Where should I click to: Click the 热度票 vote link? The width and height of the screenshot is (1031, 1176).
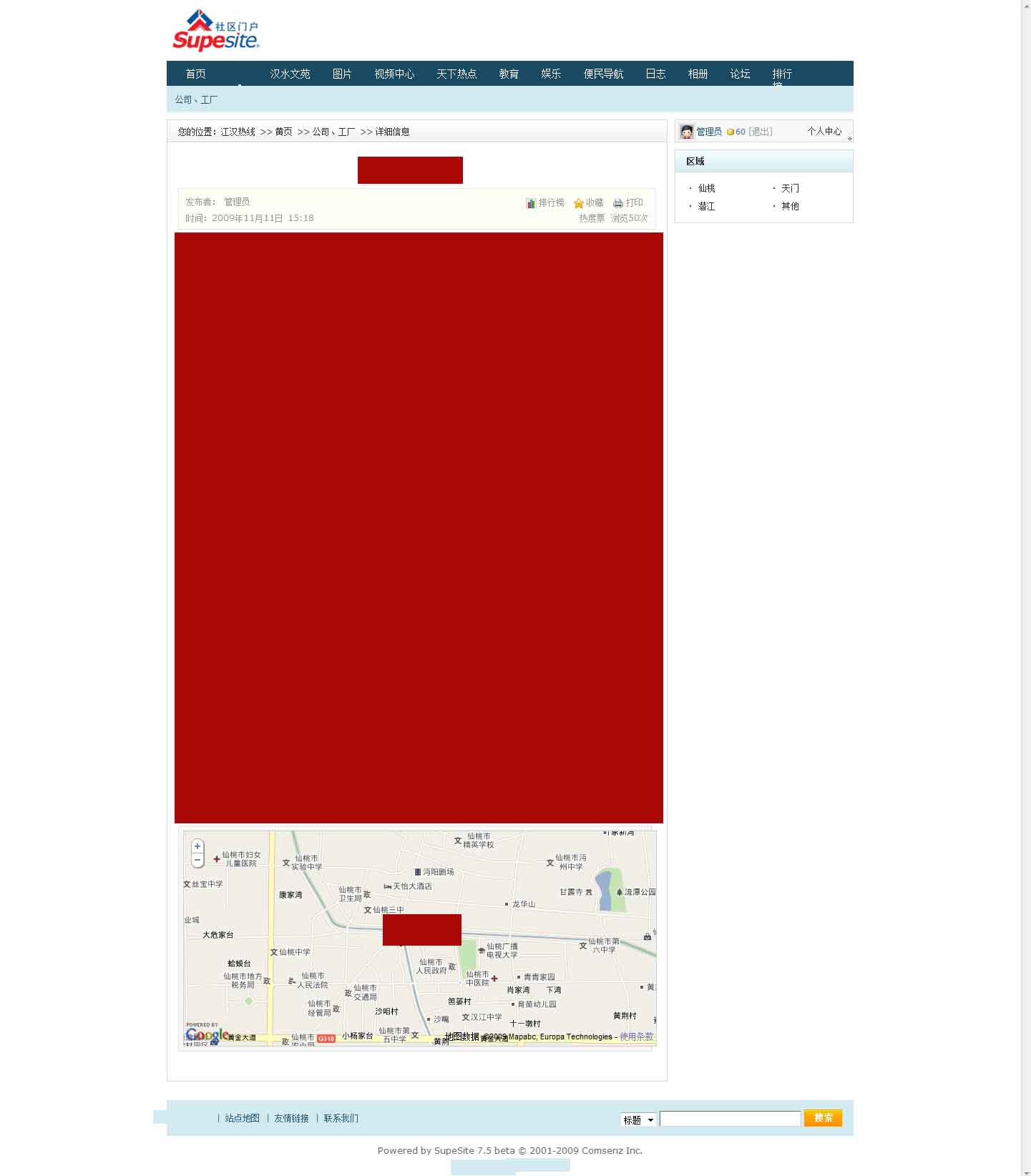point(592,218)
